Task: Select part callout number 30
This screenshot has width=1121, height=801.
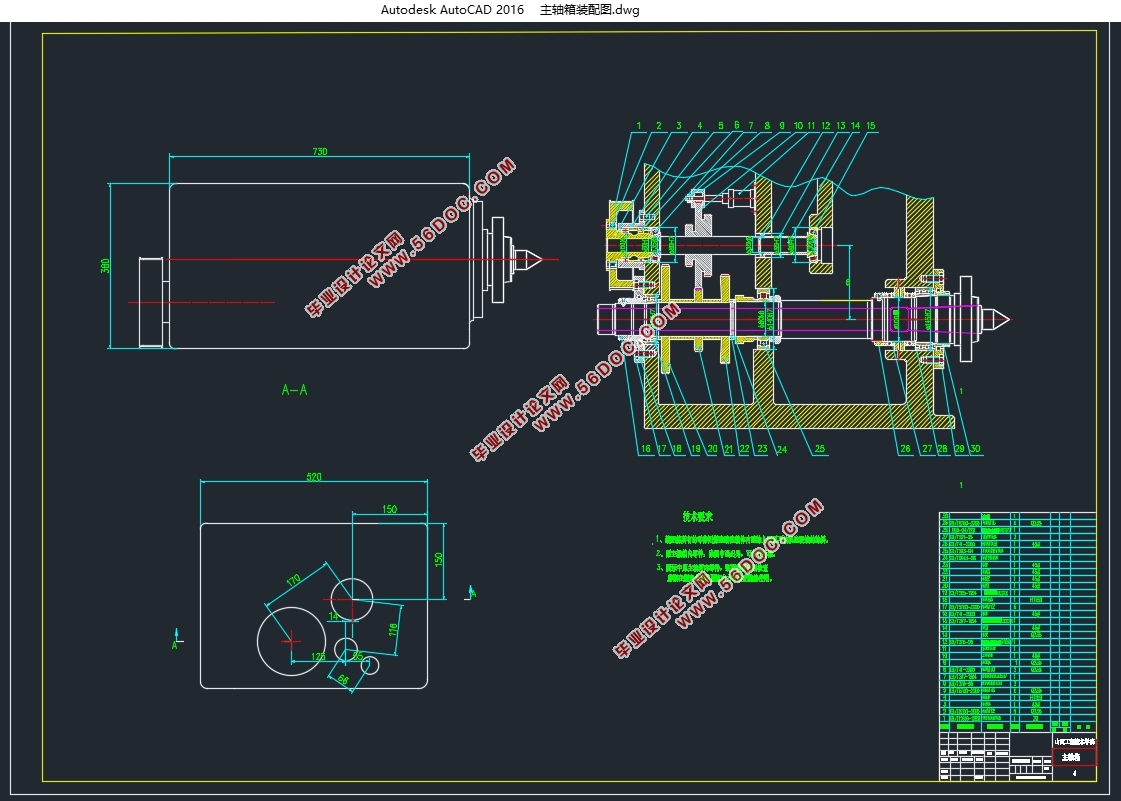Action: click(975, 449)
